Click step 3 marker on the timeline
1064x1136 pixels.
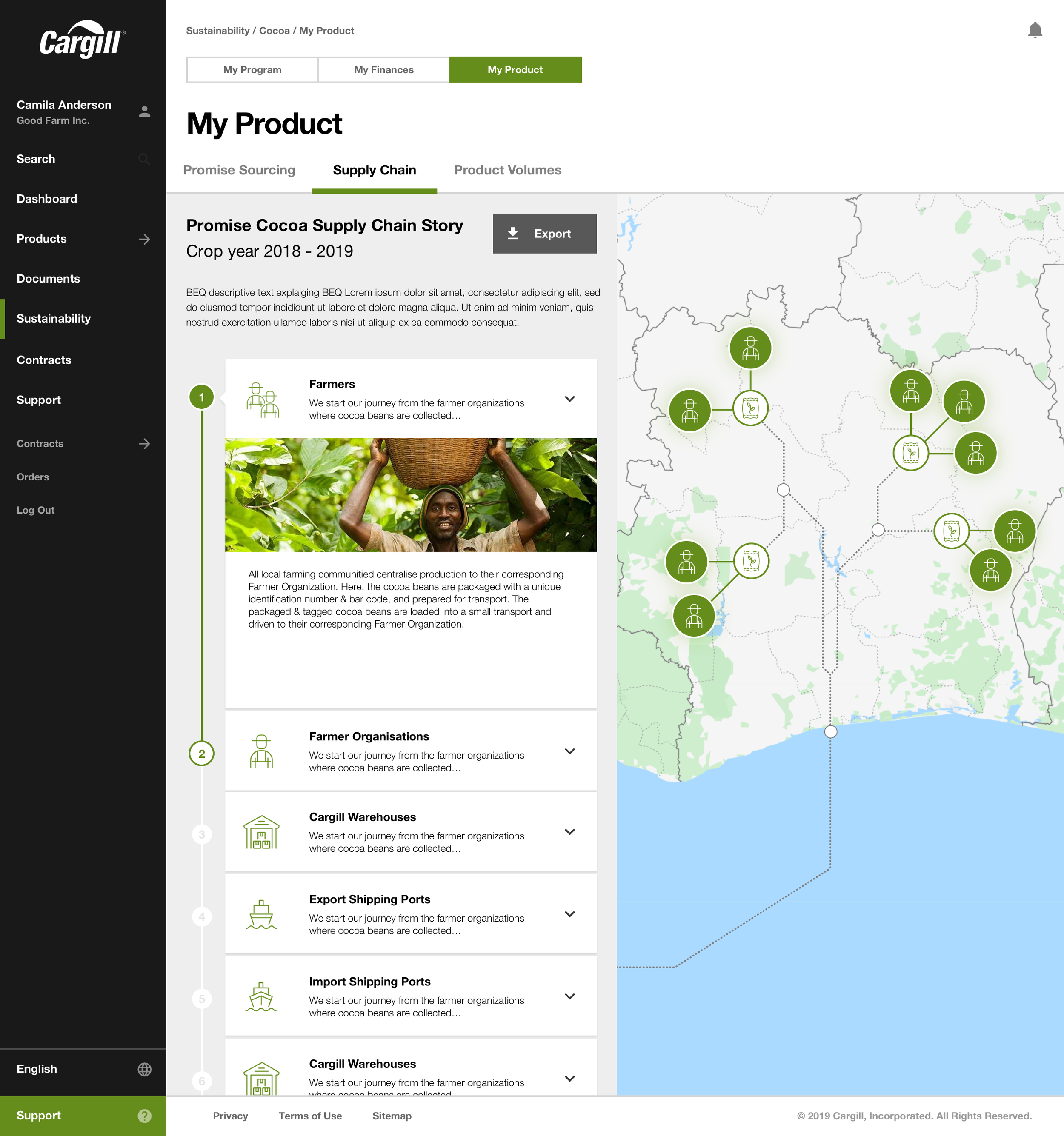click(201, 834)
